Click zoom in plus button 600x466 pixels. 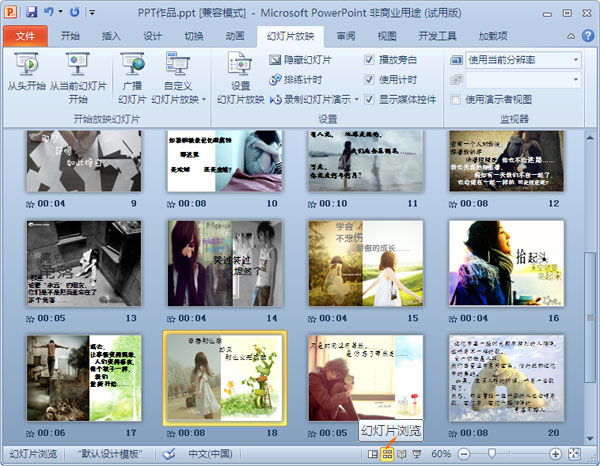pos(555,454)
